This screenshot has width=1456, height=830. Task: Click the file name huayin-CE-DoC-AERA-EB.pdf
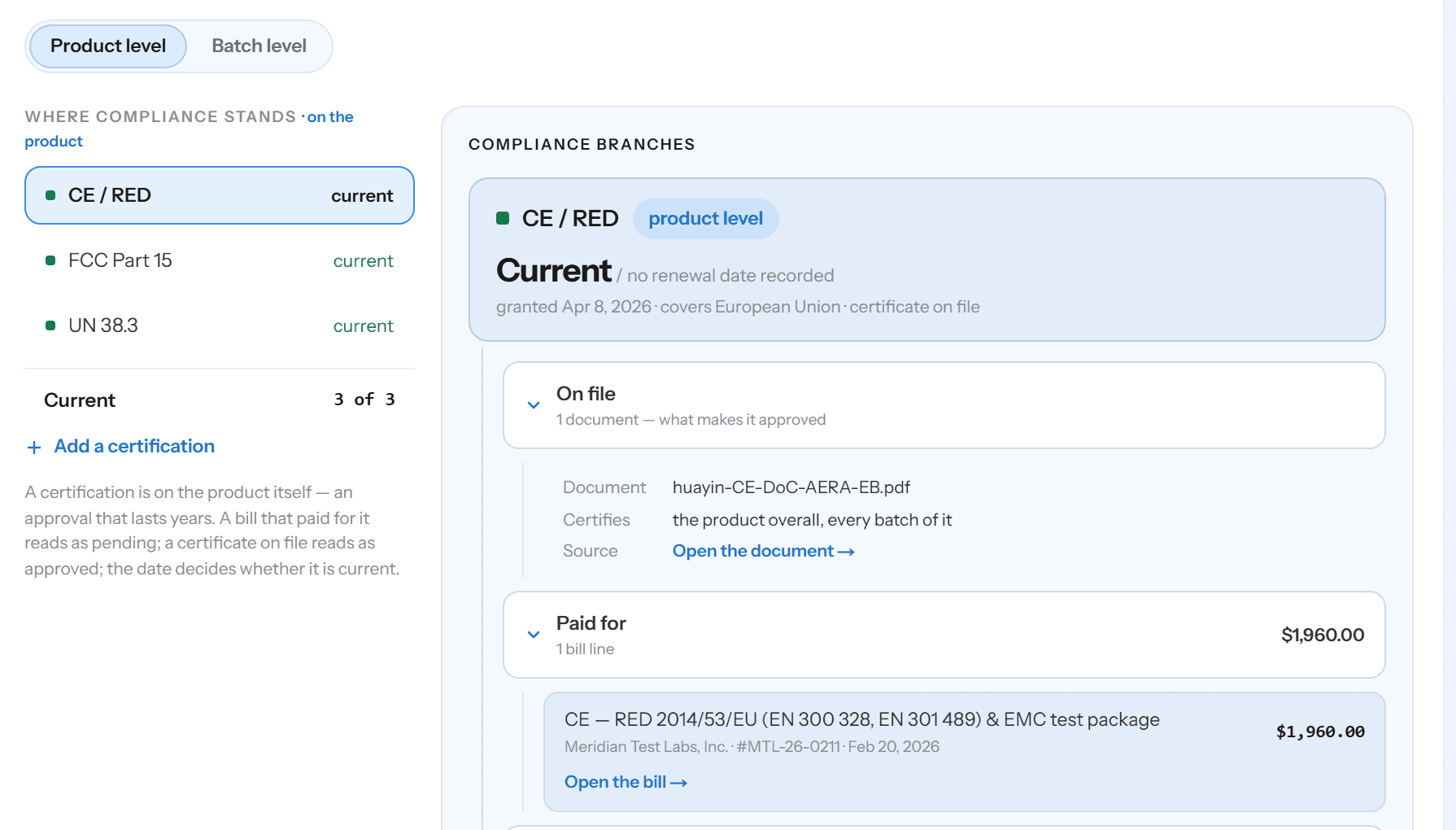coord(791,487)
